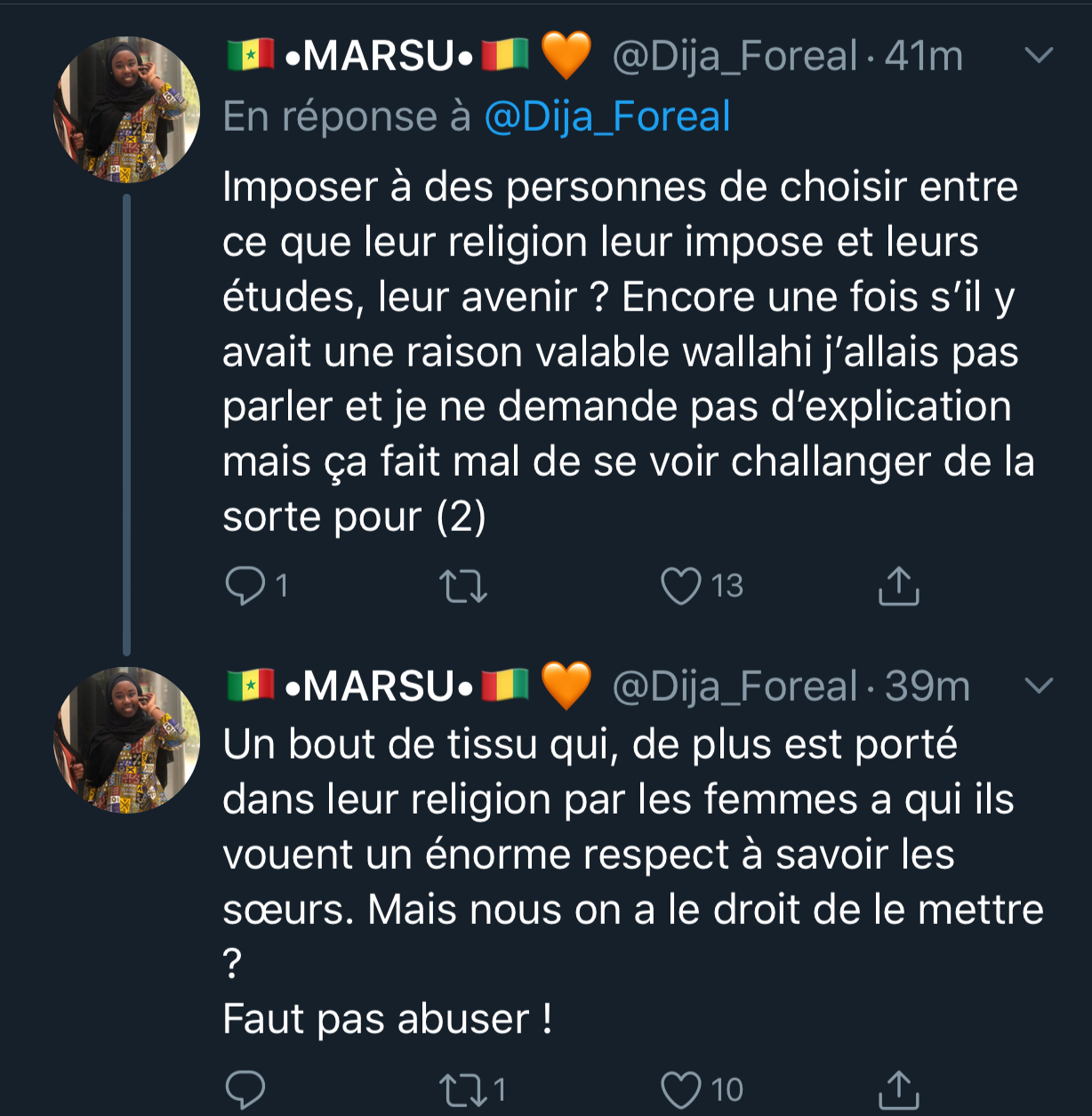
Task: Open the tweet starting 'Imposer à des personnes'
Action: tap(622, 351)
